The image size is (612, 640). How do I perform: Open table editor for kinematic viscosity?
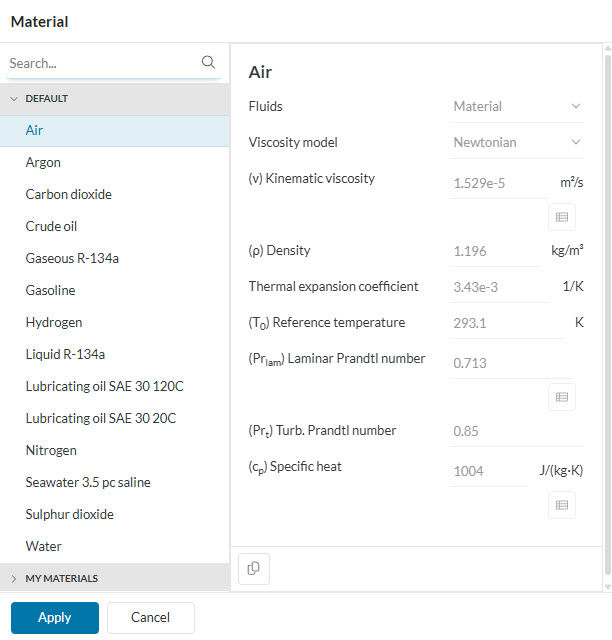click(x=561, y=217)
